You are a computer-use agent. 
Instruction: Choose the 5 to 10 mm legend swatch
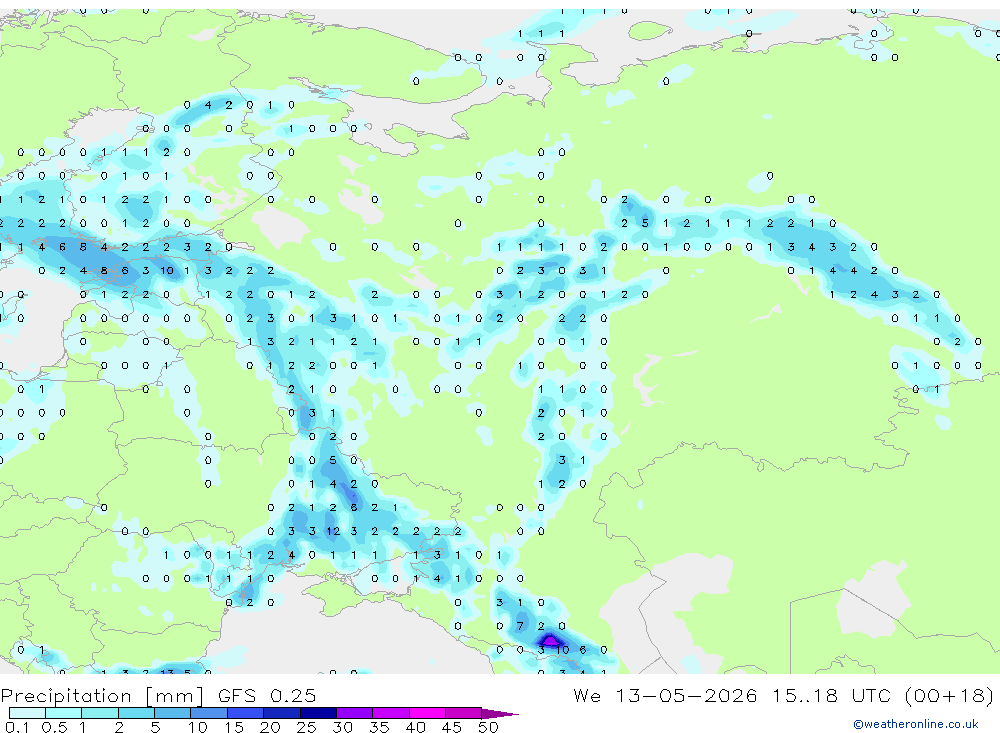point(172,713)
